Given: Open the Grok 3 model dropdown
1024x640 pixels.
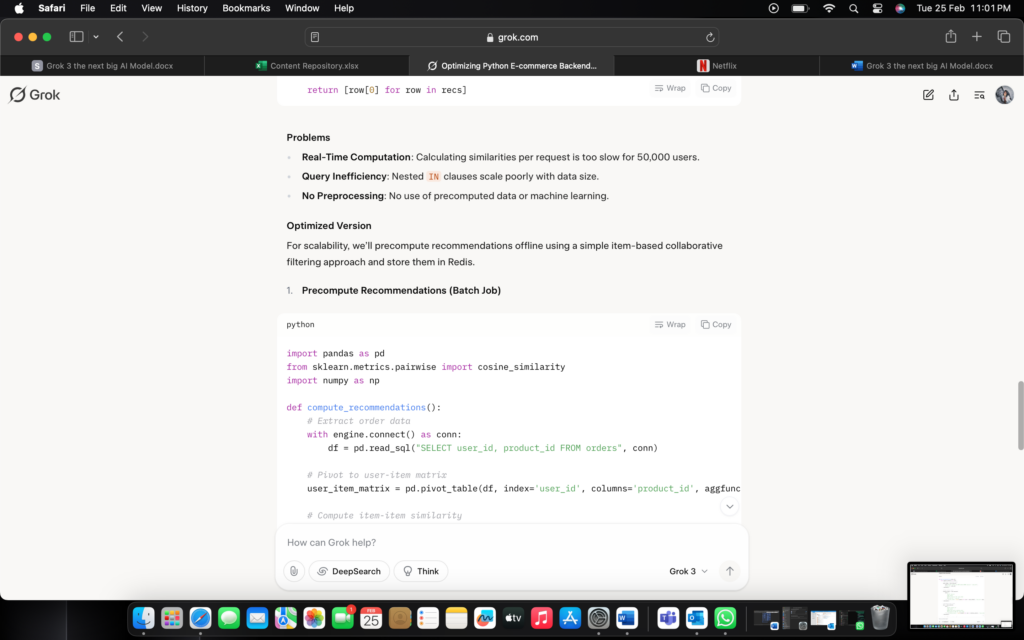Looking at the screenshot, I should 688,571.
